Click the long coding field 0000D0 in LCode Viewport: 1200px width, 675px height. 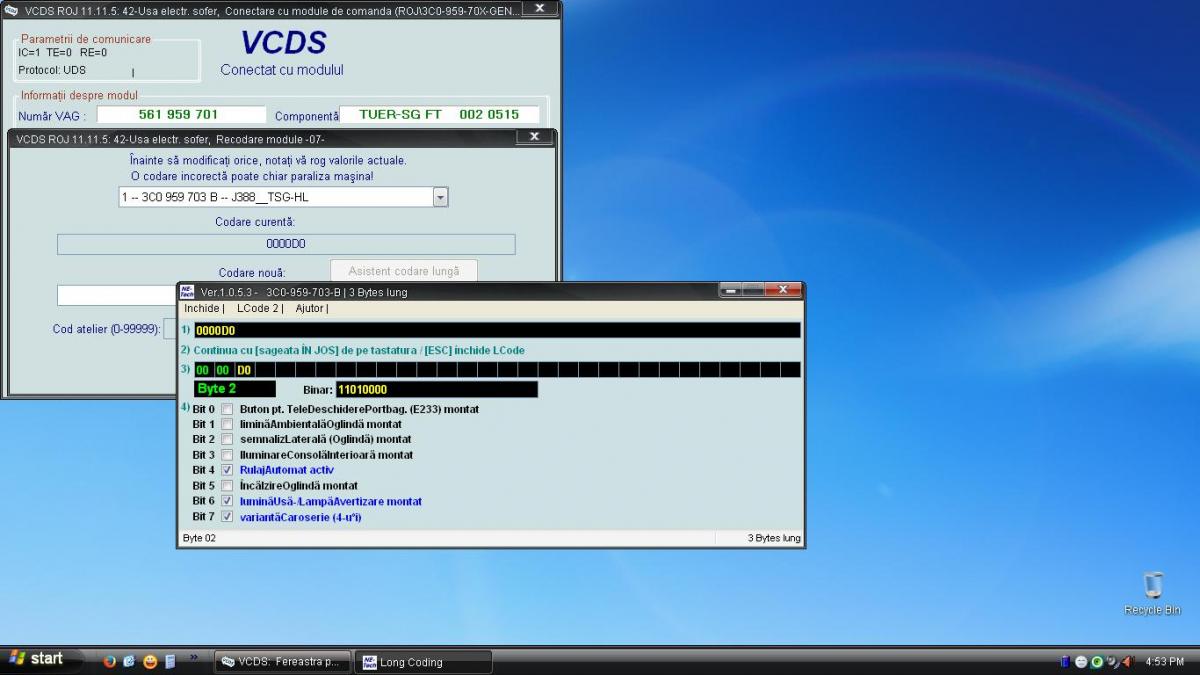pos(497,330)
